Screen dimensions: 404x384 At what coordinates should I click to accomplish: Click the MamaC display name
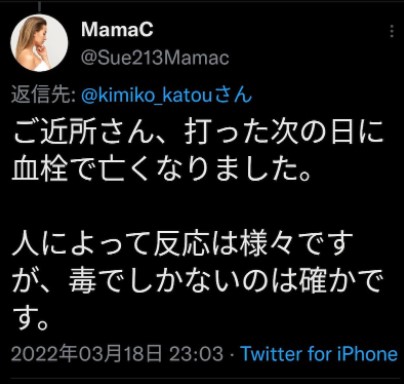click(117, 30)
